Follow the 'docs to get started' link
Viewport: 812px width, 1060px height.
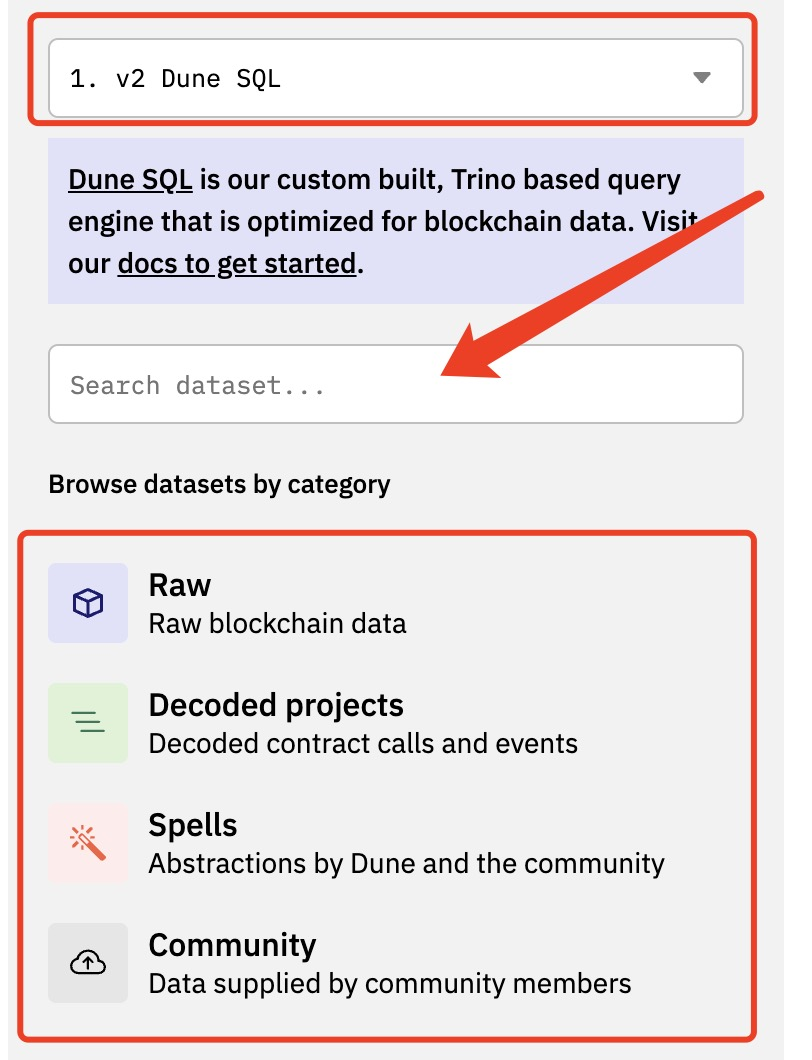[236, 264]
